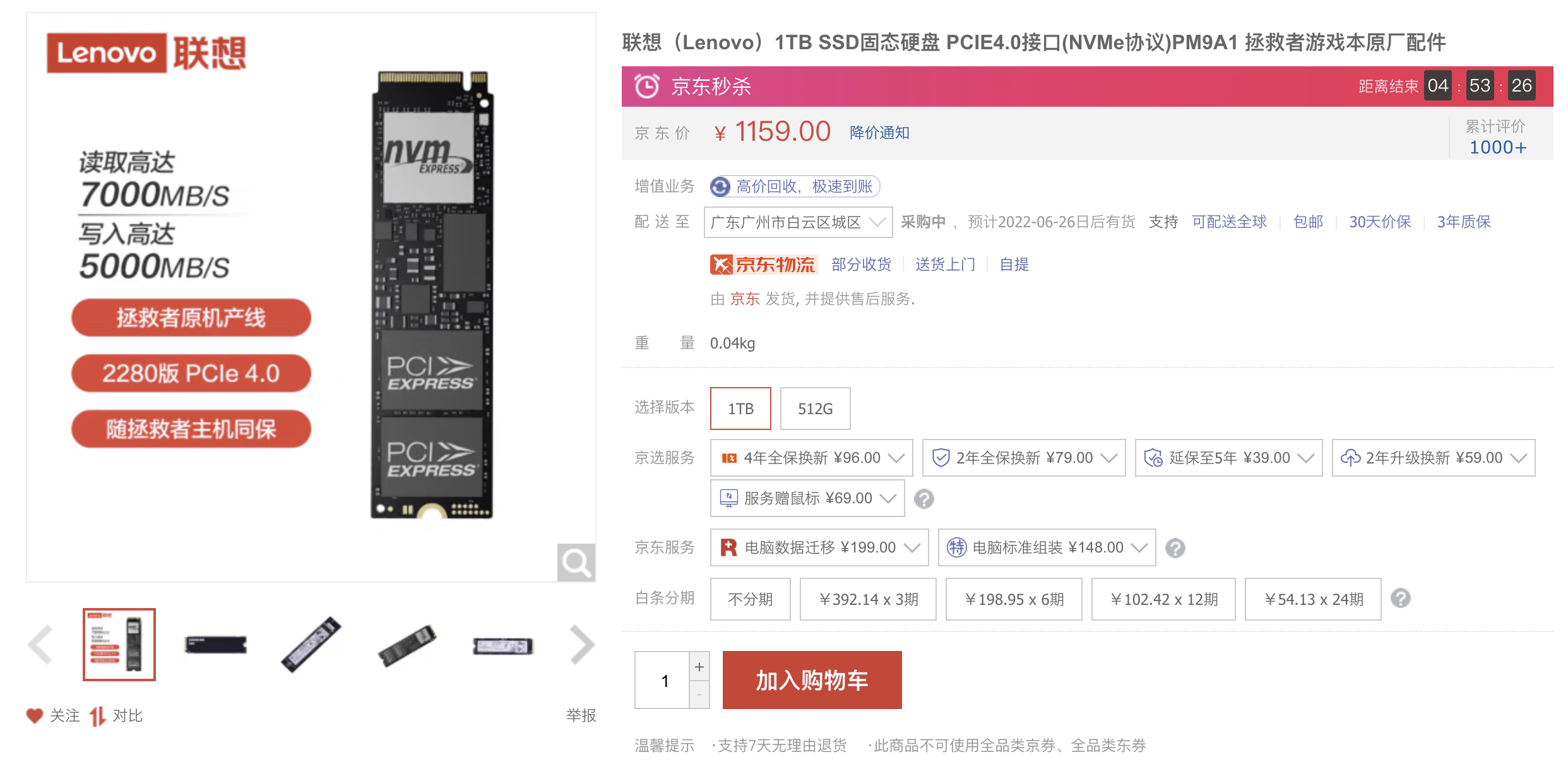Open delivery address dropdown 广东广州市白云区城区
This screenshot has width=1568, height=764.
tap(799, 222)
